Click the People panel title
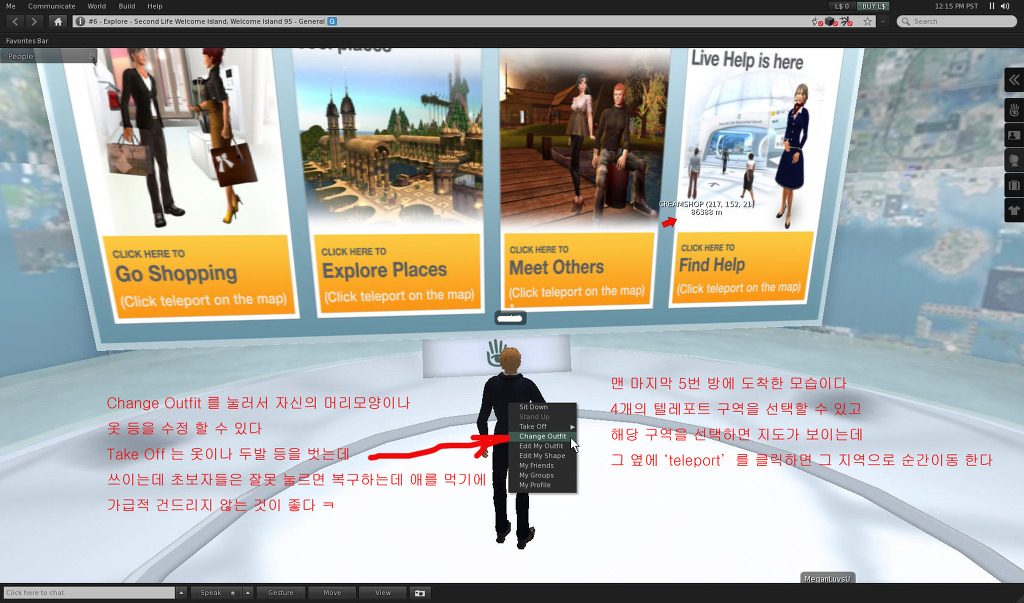1024x603 pixels. [20, 56]
